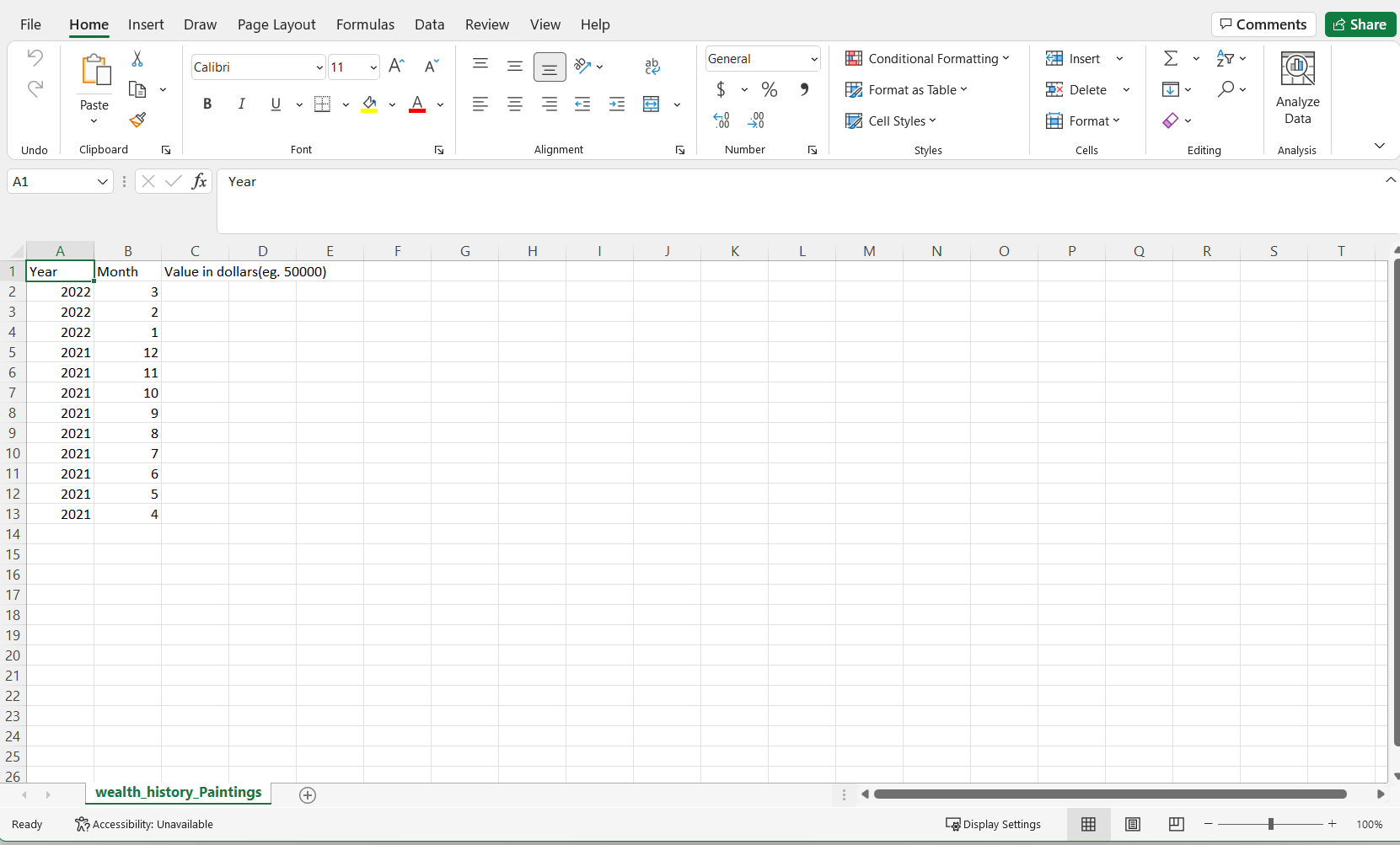Click the Share button
Image resolution: width=1400 pixels, height=845 pixels.
coord(1360,24)
